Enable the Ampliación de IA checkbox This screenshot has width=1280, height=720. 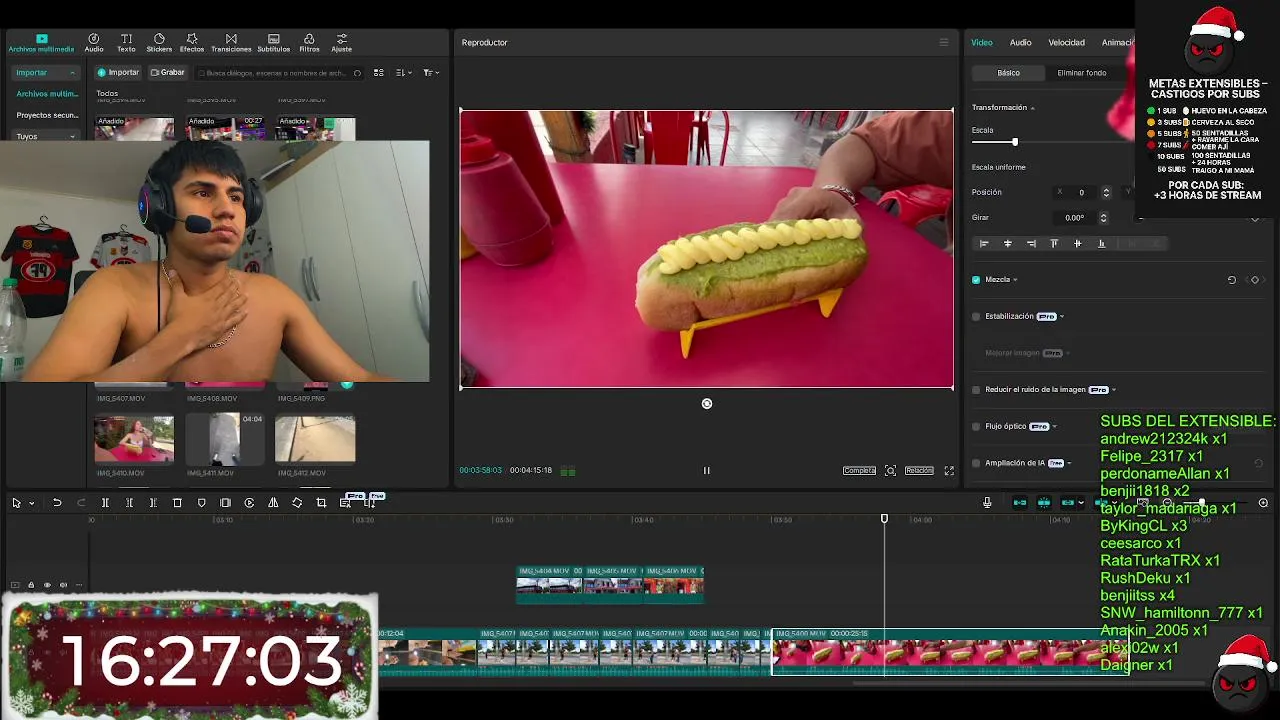[976, 463]
